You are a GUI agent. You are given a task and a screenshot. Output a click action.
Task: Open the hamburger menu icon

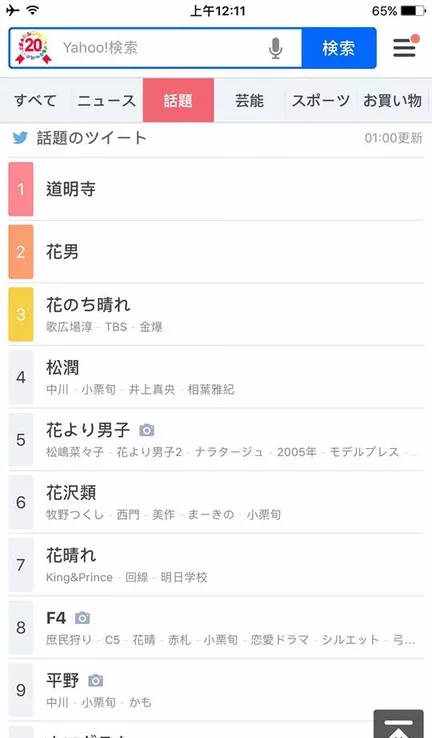pyautogui.click(x=405, y=47)
